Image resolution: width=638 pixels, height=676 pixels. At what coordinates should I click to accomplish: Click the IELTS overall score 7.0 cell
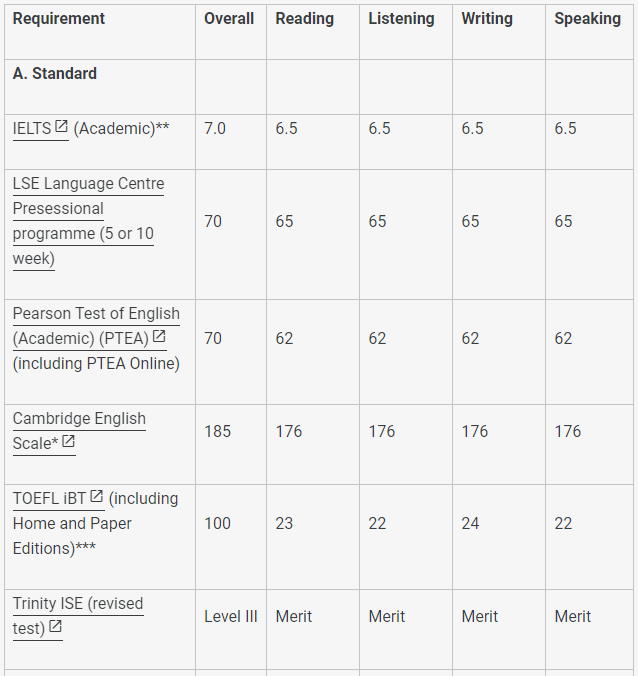231,142
